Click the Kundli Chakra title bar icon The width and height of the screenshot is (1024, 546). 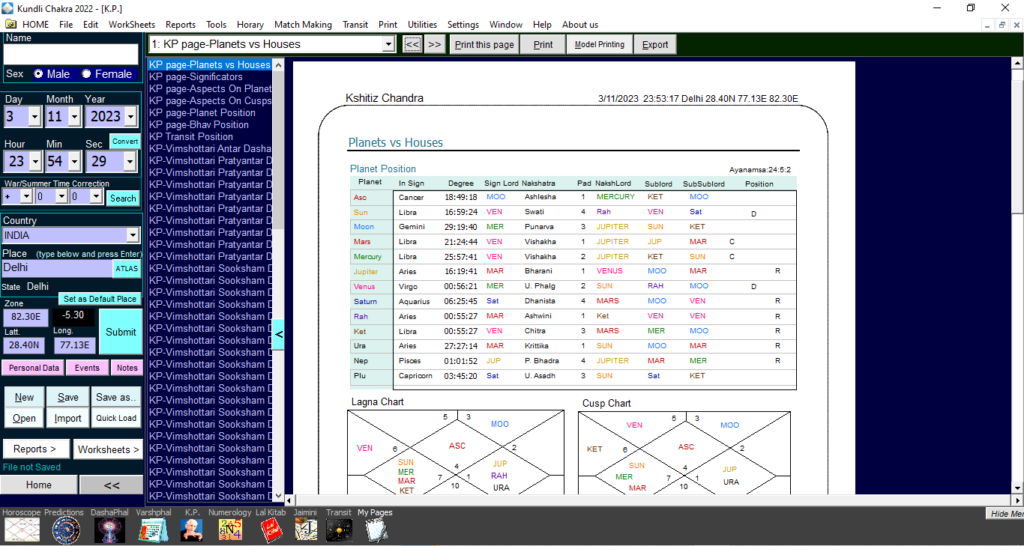pyautogui.click(x=7, y=8)
